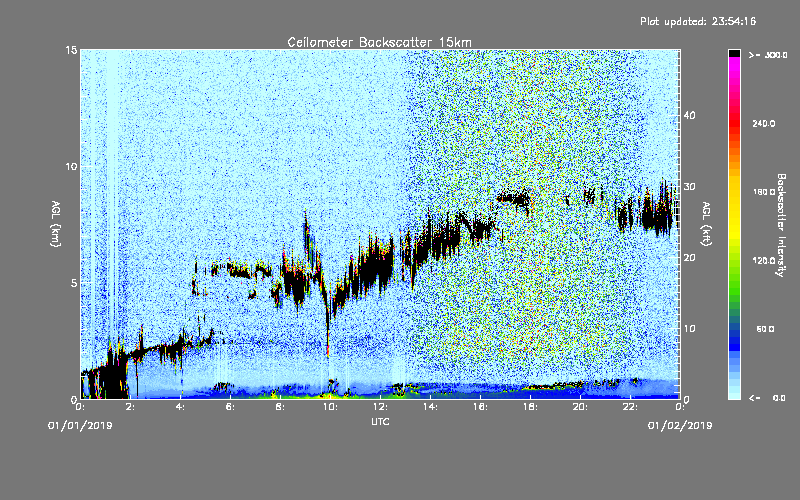Image resolution: width=800 pixels, height=500 pixels.
Task: Click the dense low cloud near 1 UTC
Action: click(x=112, y=378)
